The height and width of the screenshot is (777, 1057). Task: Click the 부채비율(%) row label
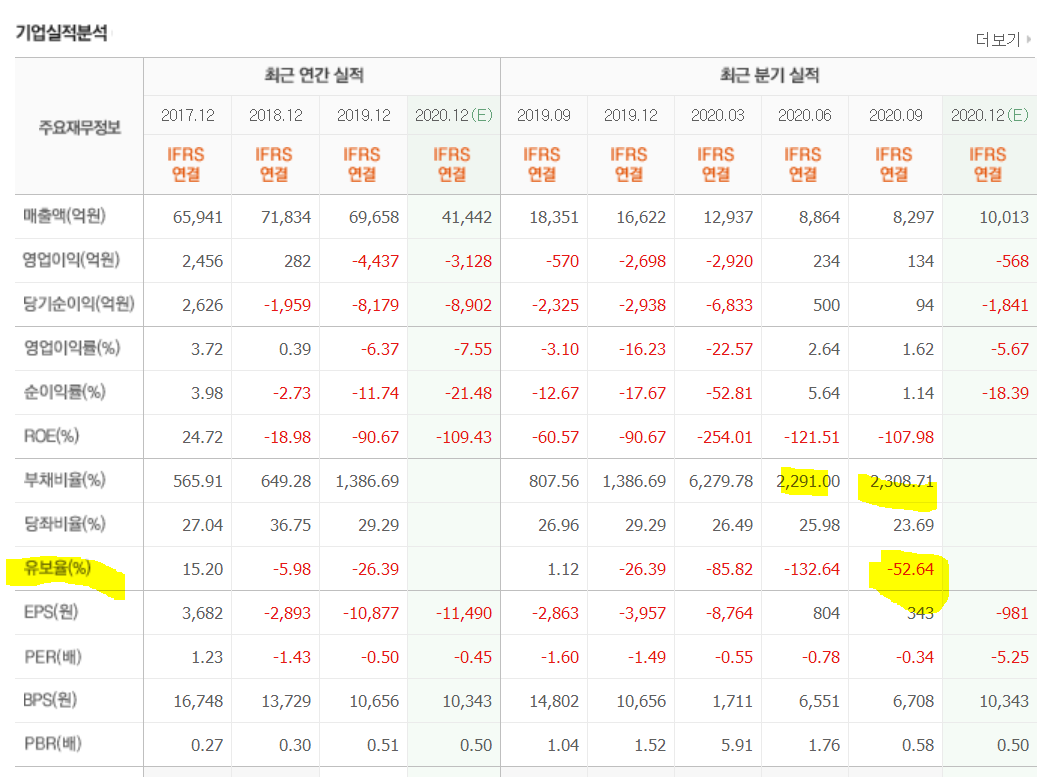tap(65, 480)
